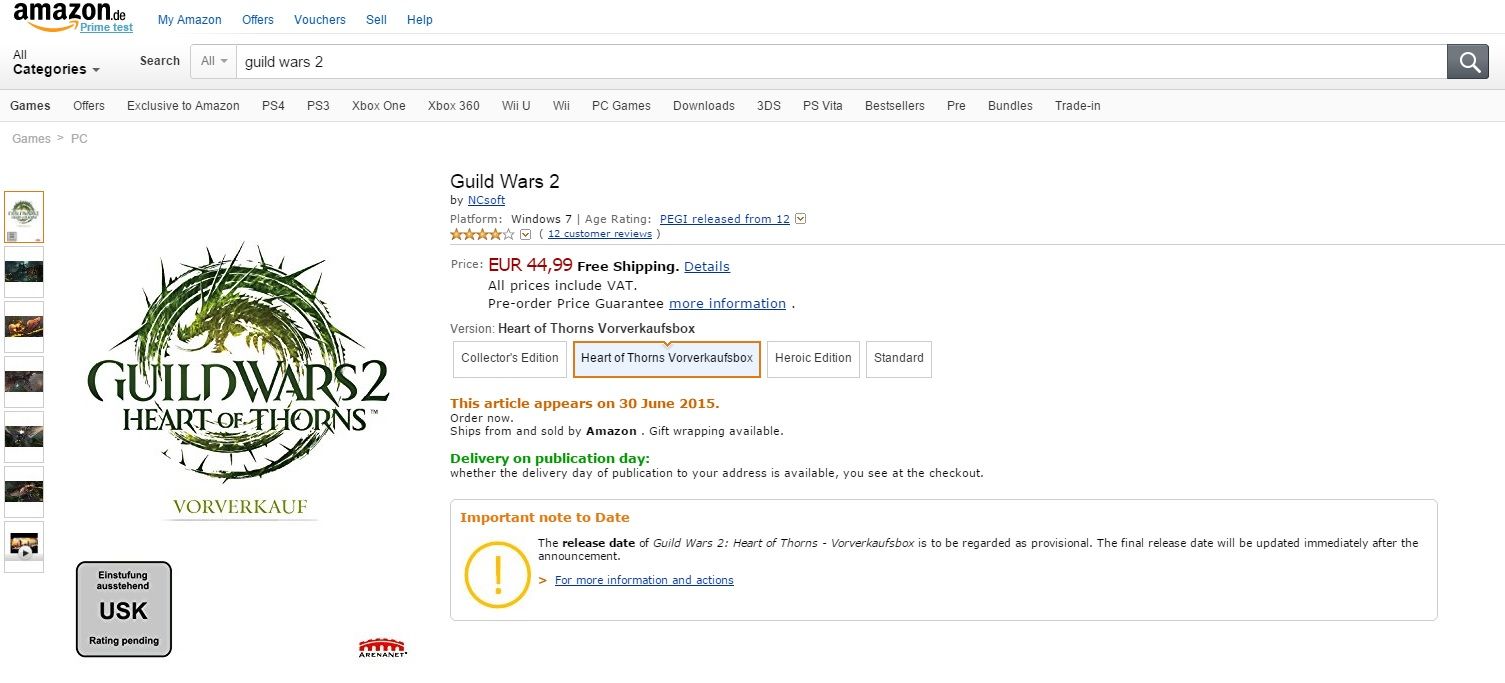Select the Standard version option
The height and width of the screenshot is (683, 1505).
(898, 359)
